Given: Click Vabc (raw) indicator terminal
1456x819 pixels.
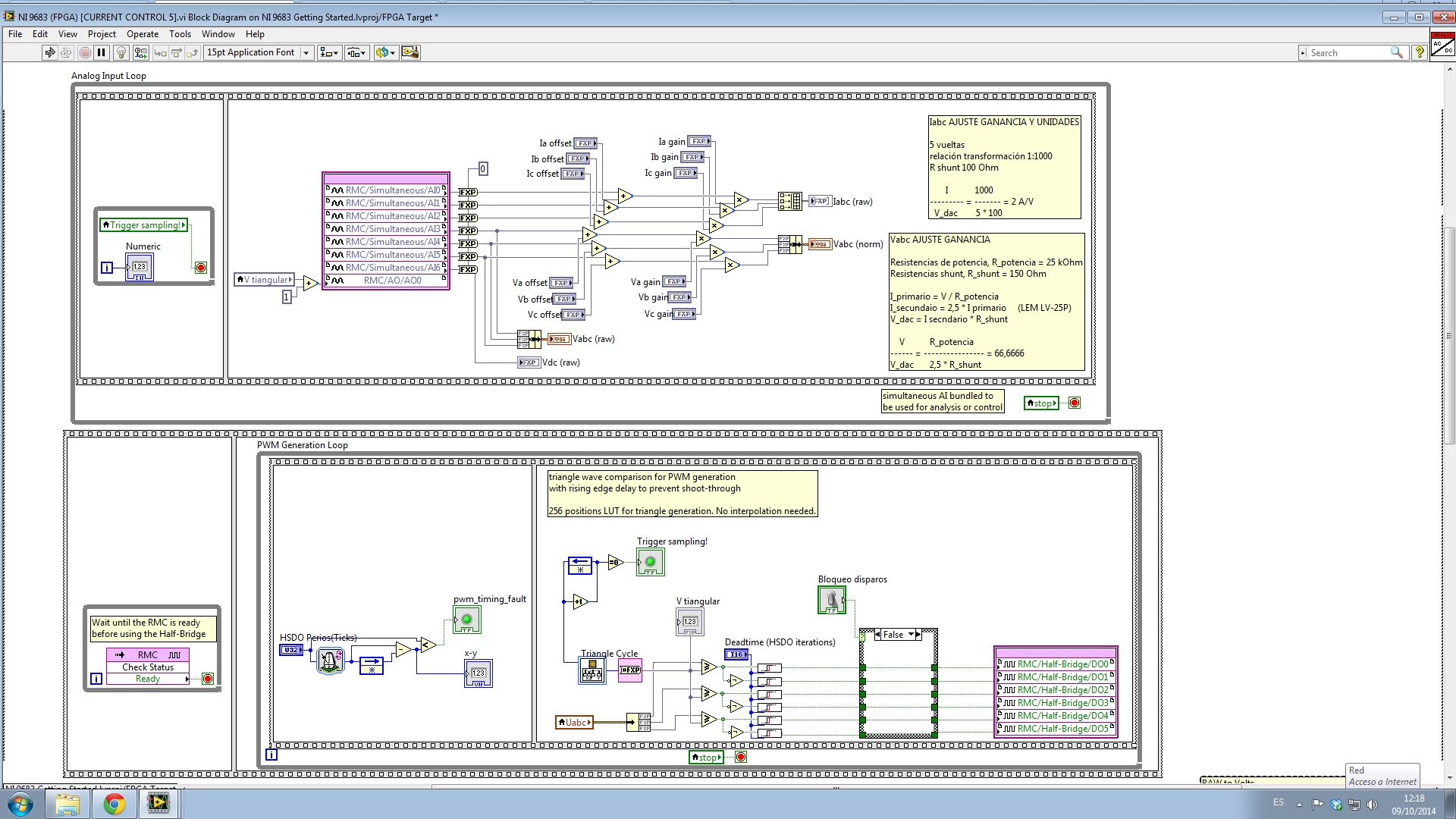Looking at the screenshot, I should [x=558, y=339].
